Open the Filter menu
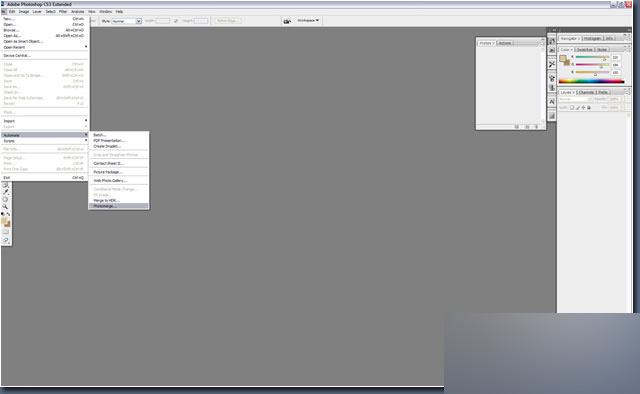 (x=63, y=11)
